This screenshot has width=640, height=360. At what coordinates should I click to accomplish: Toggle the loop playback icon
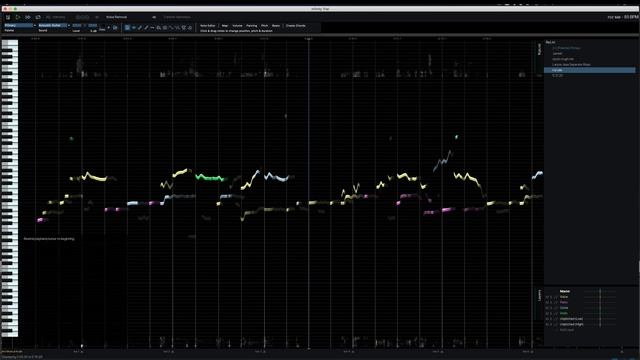[x=38, y=17]
